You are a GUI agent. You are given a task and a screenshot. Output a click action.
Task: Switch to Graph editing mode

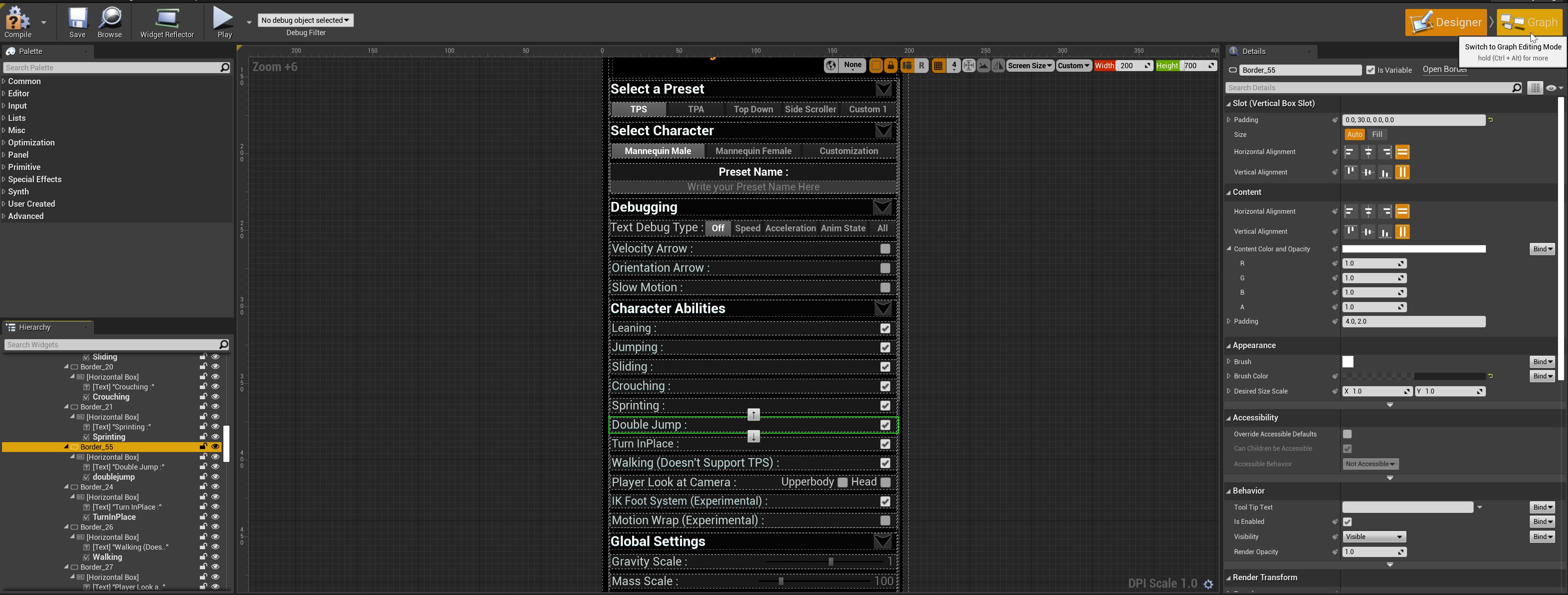coord(1529,22)
